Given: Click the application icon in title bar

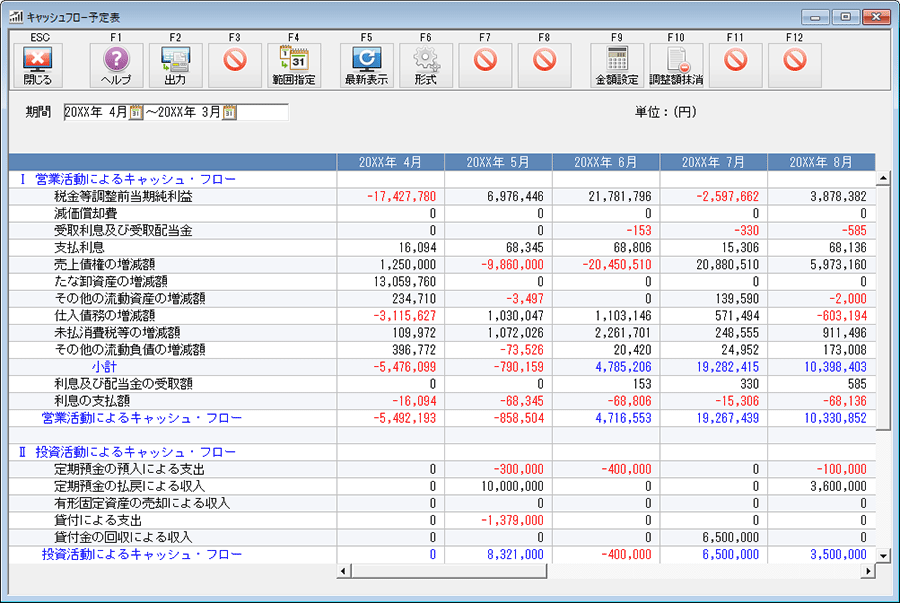Looking at the screenshot, I should [x=16, y=17].
